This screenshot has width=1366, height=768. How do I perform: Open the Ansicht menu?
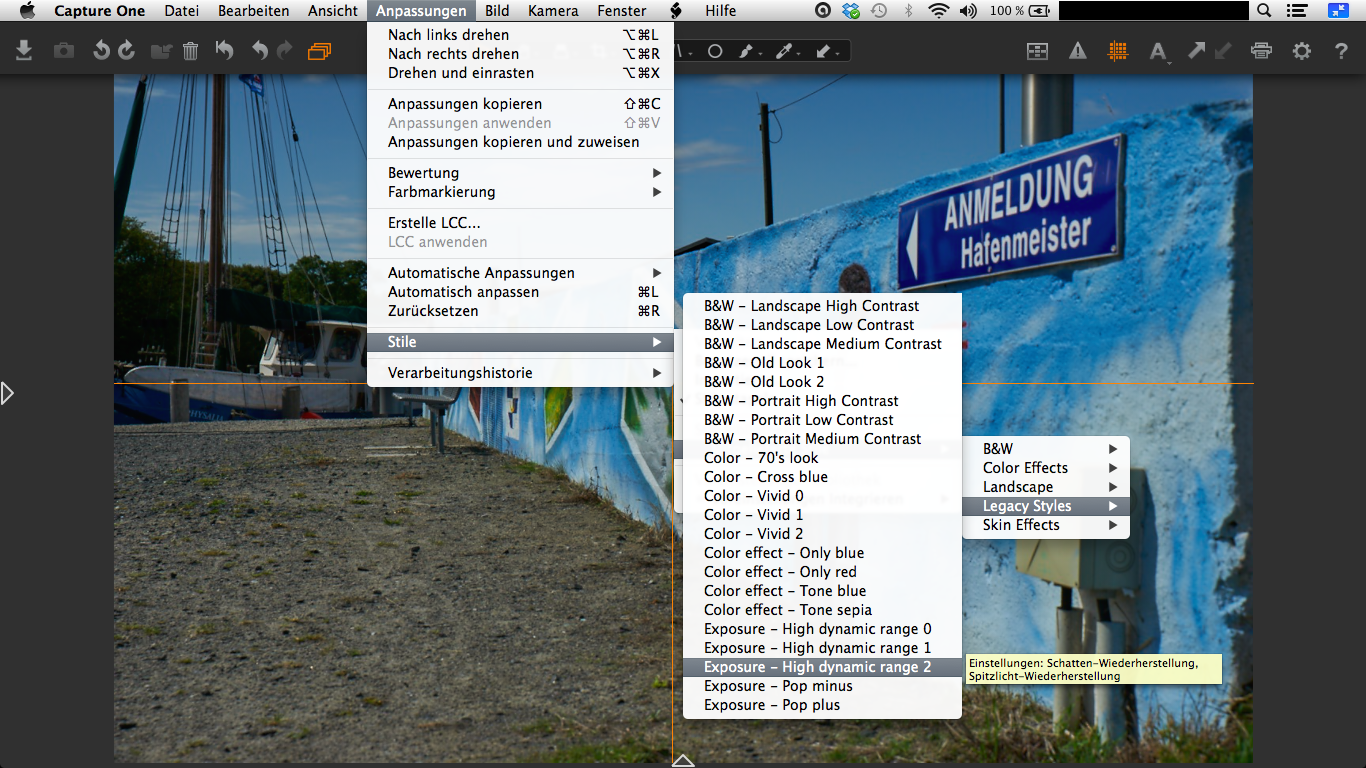pos(333,11)
